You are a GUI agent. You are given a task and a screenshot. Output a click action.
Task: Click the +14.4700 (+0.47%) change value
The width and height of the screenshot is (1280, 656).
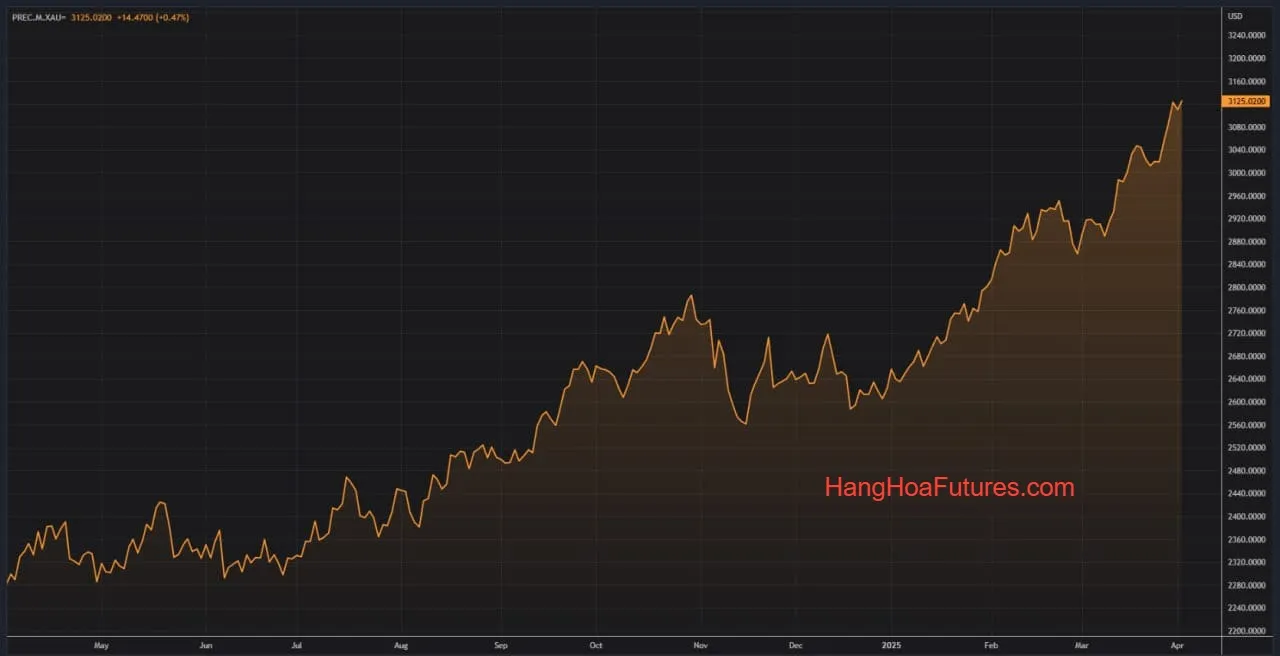(152, 18)
